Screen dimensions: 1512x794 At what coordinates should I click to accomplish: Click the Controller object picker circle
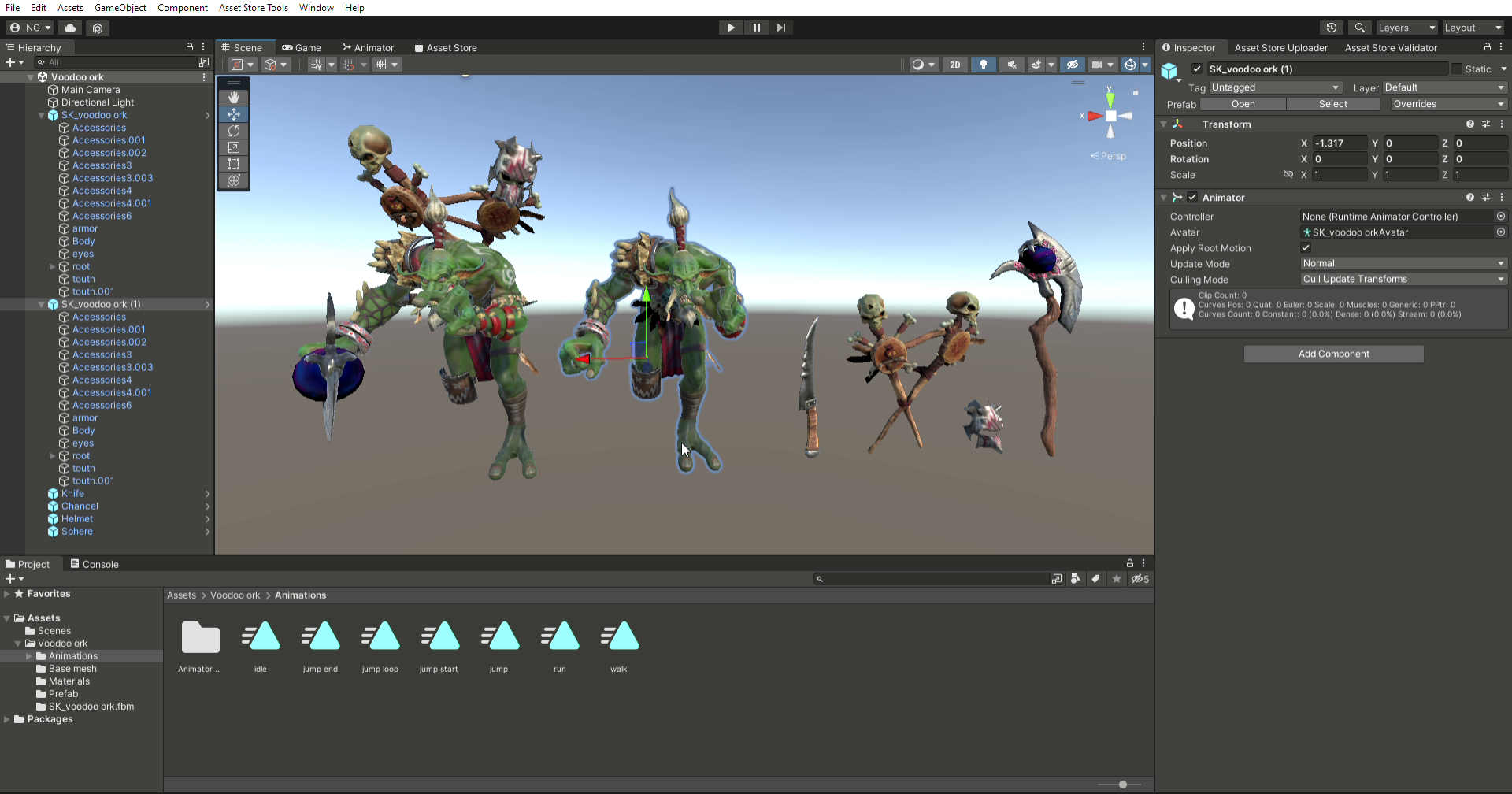point(1501,217)
